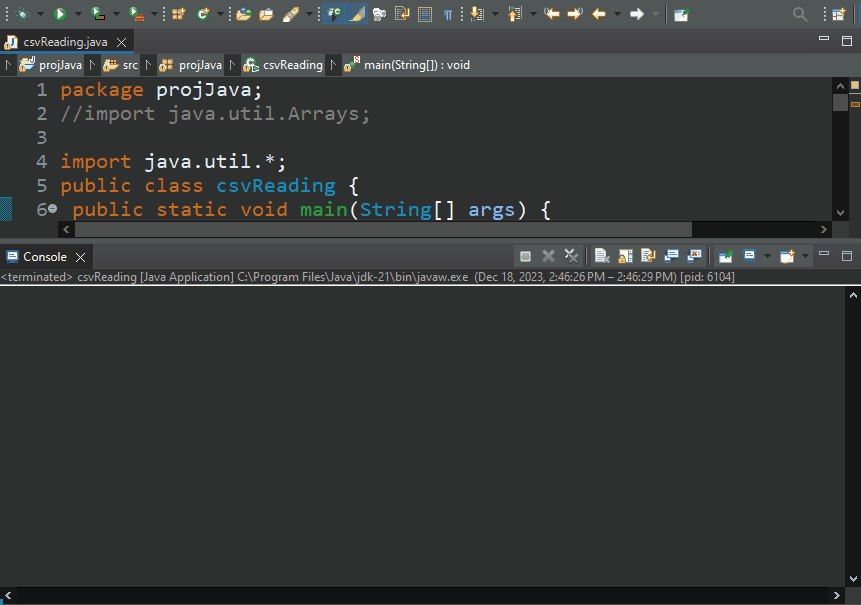Click the Clear Console icon
This screenshot has width=861, height=605.
(602, 256)
